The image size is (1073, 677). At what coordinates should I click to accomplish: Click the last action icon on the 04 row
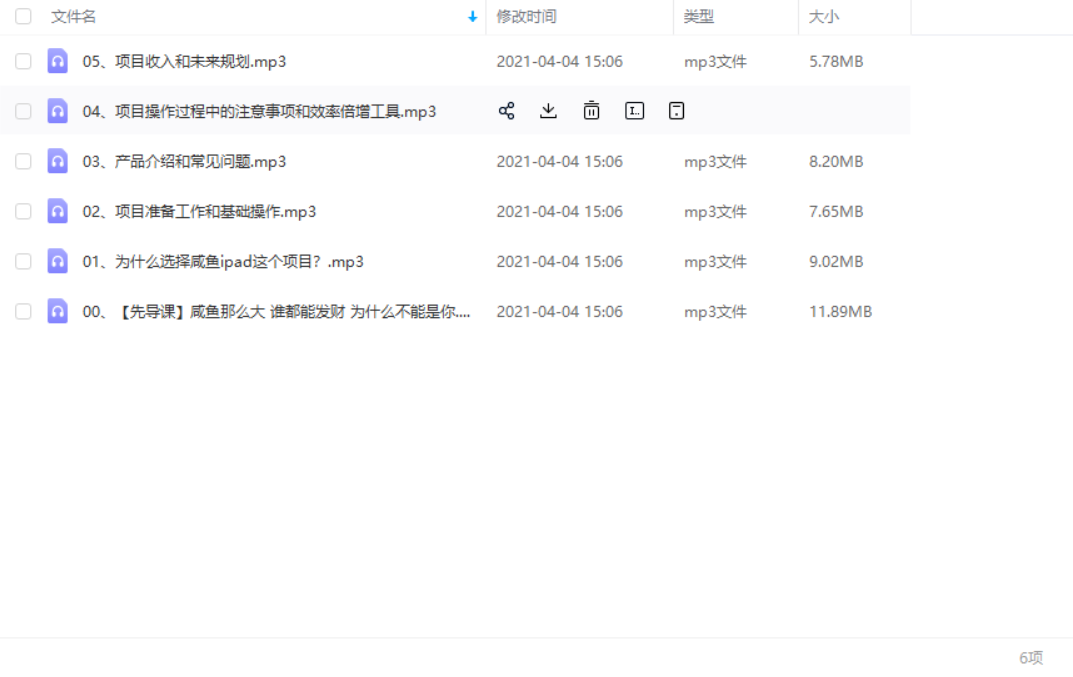(x=676, y=111)
